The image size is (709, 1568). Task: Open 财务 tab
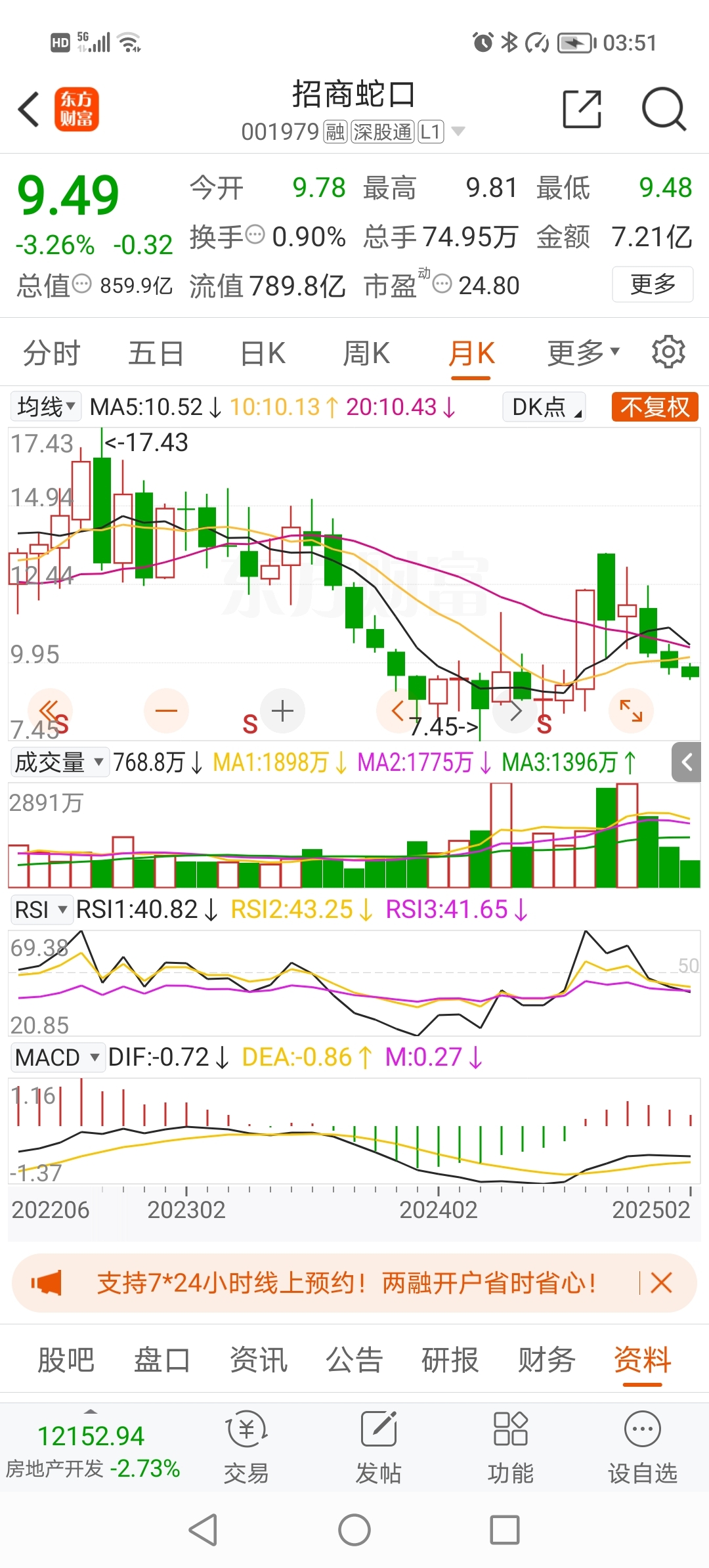point(547,1359)
